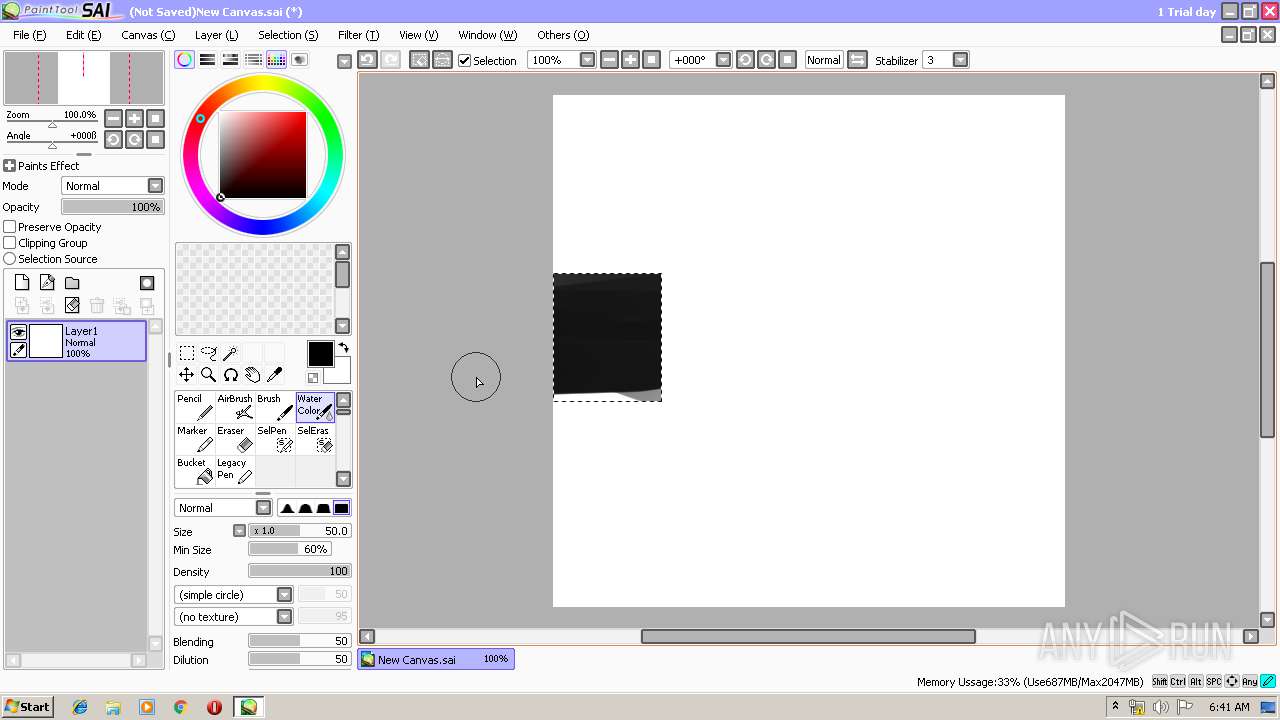Select the Water Color tool
This screenshot has width=1280, height=720.
pos(315,406)
